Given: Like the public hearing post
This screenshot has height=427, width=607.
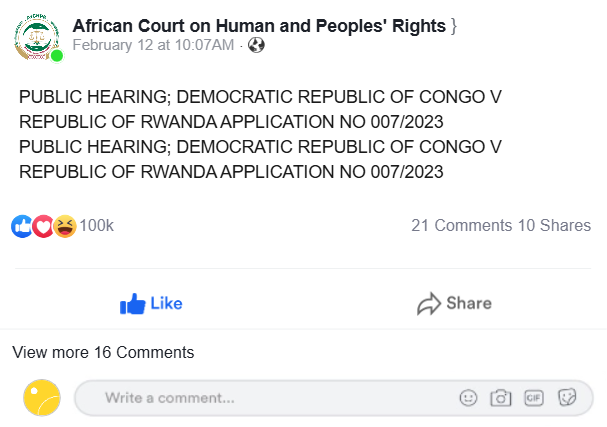Looking at the screenshot, I should pyautogui.click(x=151, y=303).
